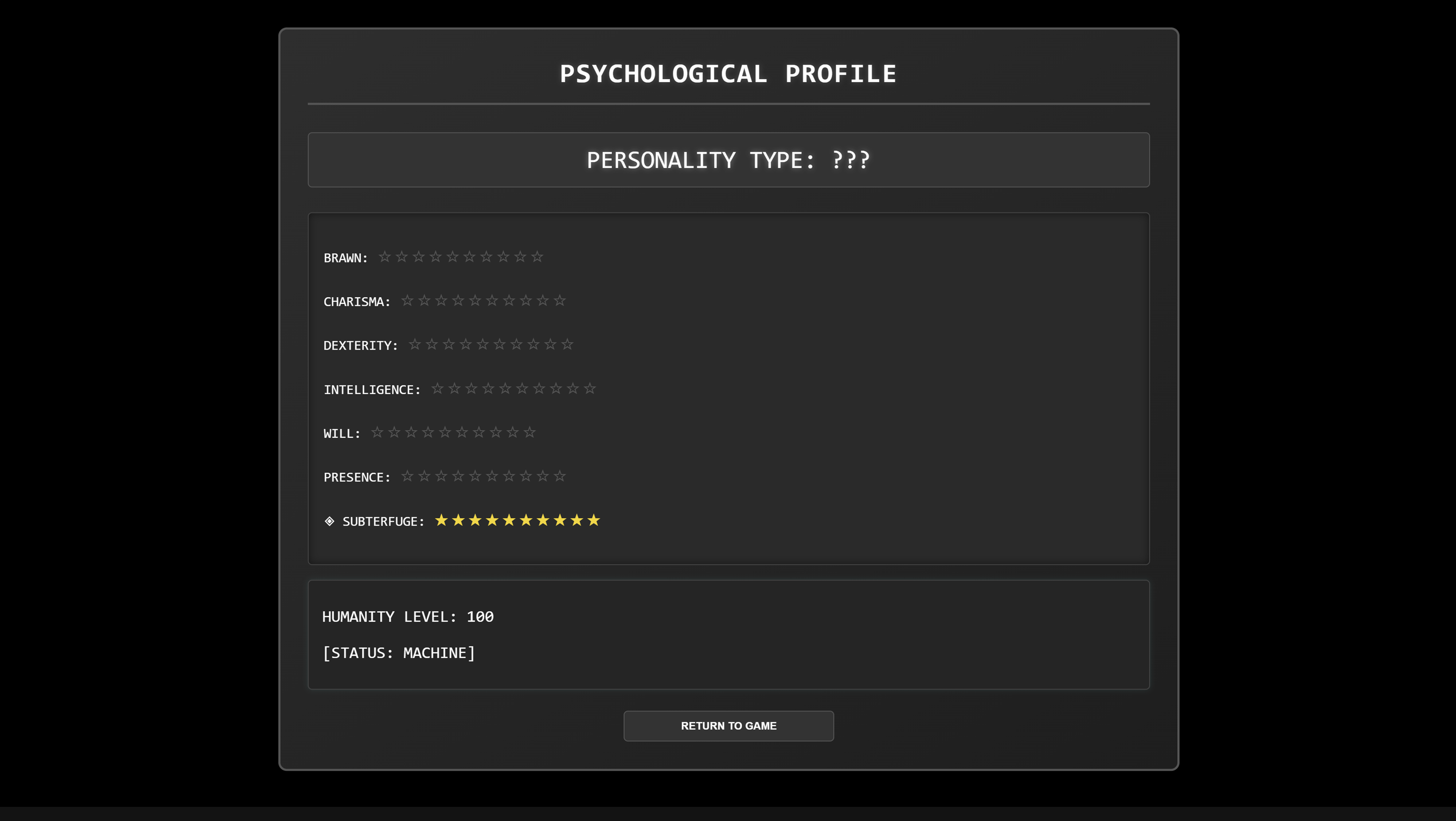Click the PERSONALITY TYPE ??? banner
1456x821 pixels.
click(x=728, y=160)
